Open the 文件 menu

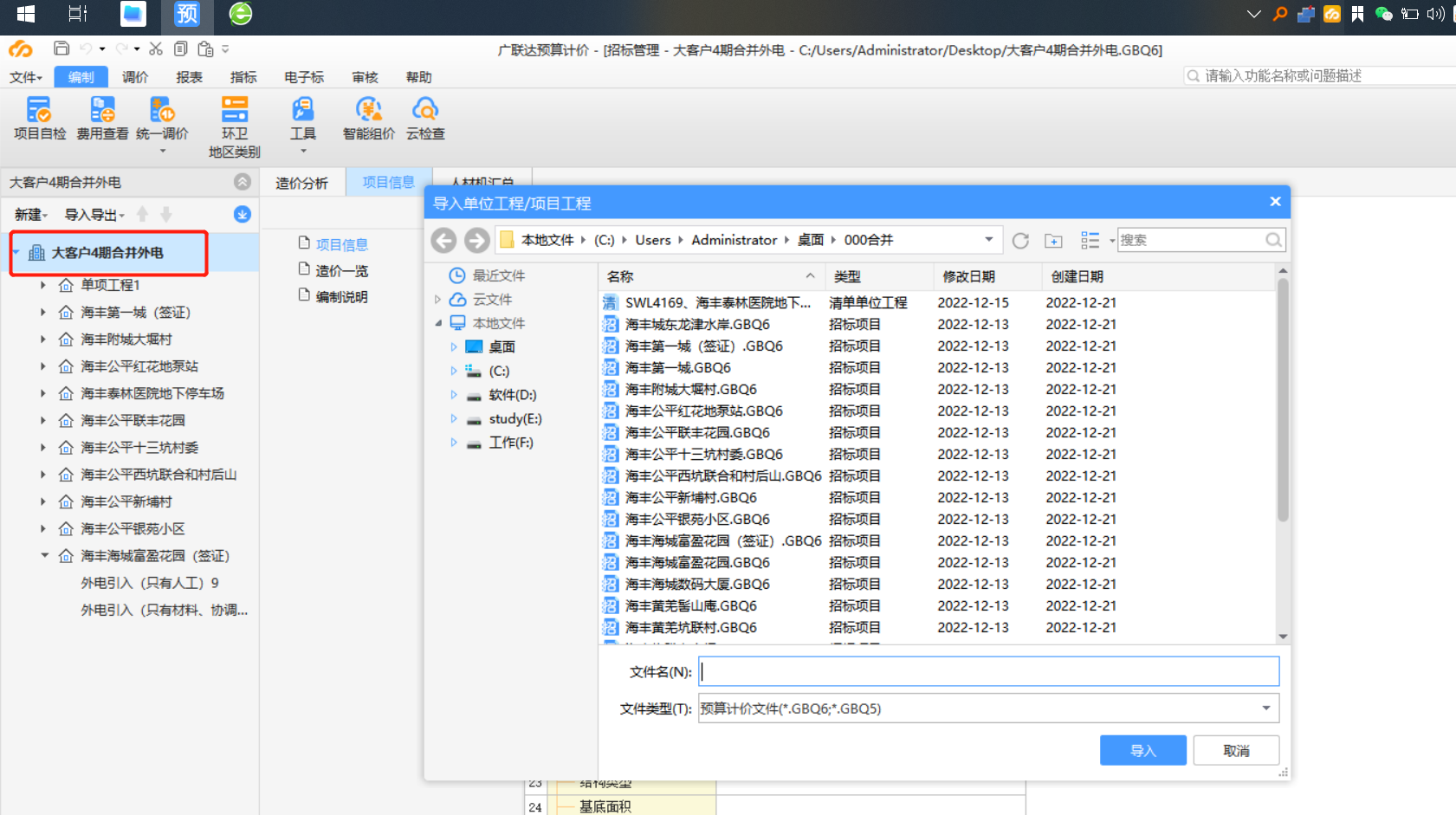[x=26, y=77]
